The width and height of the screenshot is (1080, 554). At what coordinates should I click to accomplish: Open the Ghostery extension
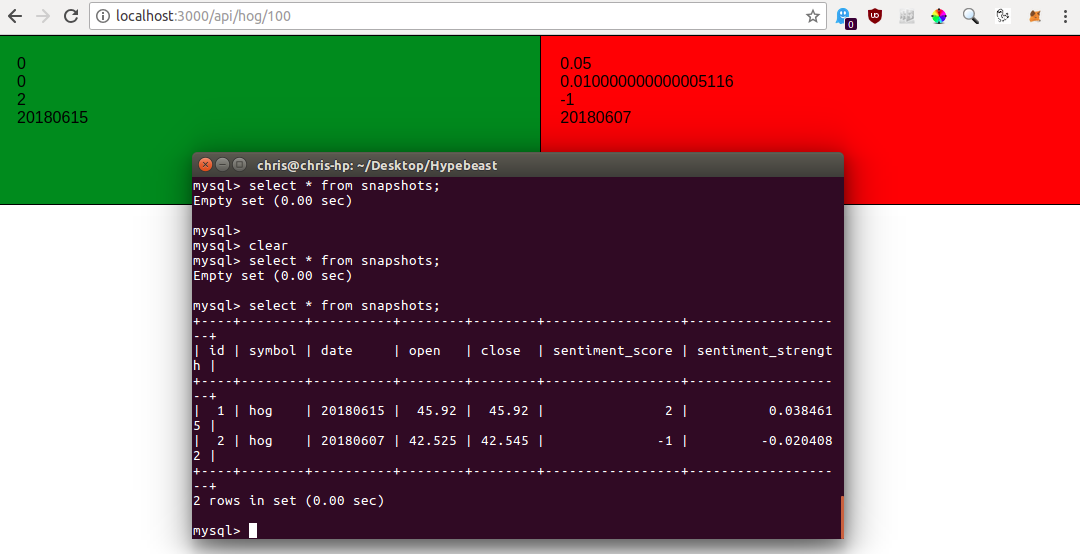coord(844,17)
